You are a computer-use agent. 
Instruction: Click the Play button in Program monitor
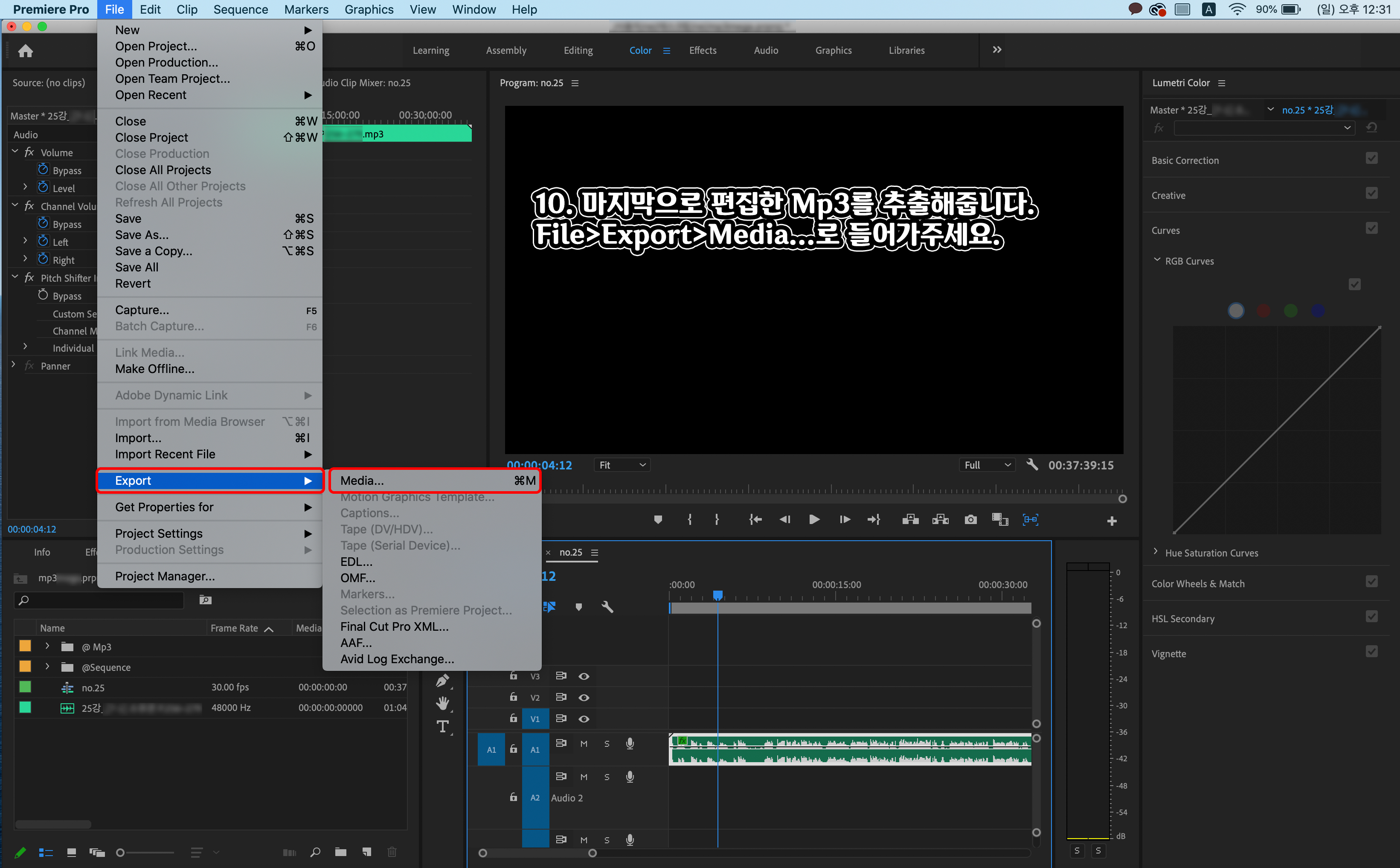click(813, 519)
